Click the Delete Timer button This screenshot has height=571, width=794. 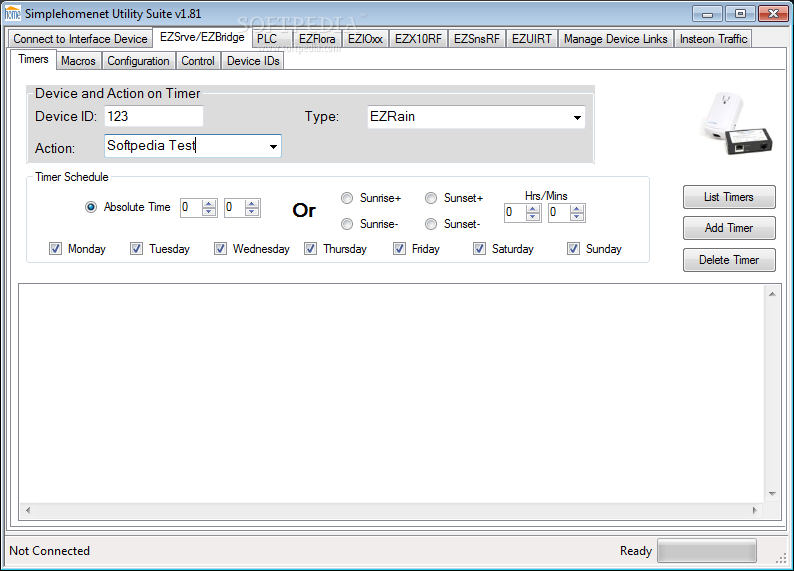click(729, 260)
